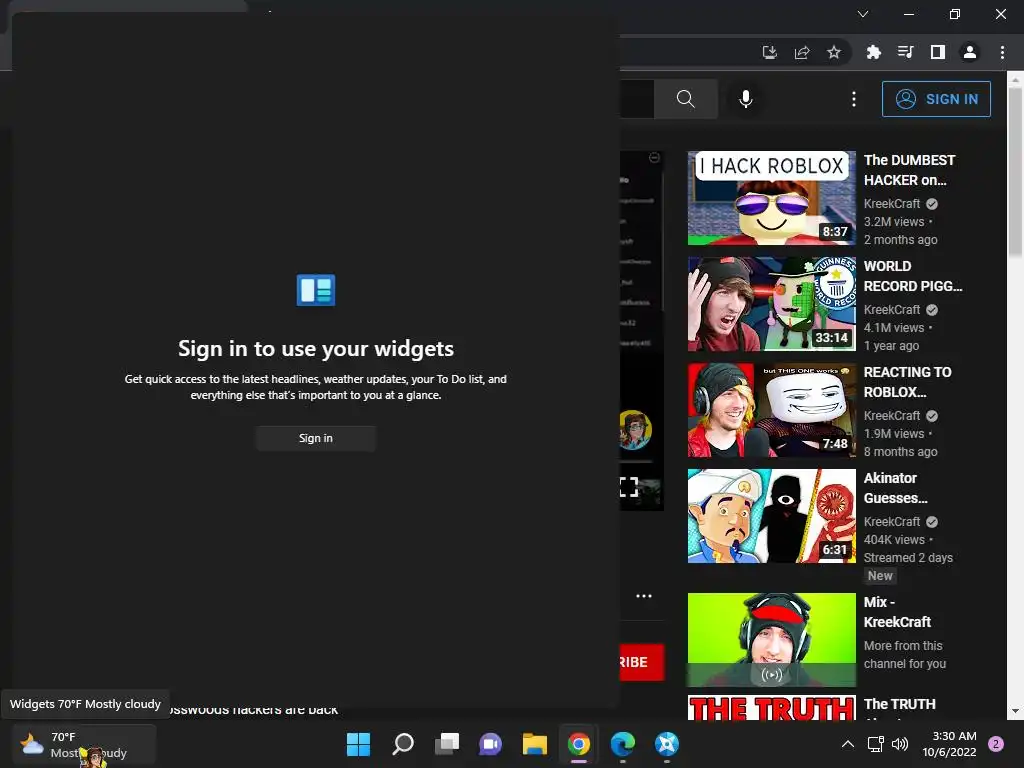
Task: Open the WORLD RECORD PIGGY video thumbnail
Action: 772,304
